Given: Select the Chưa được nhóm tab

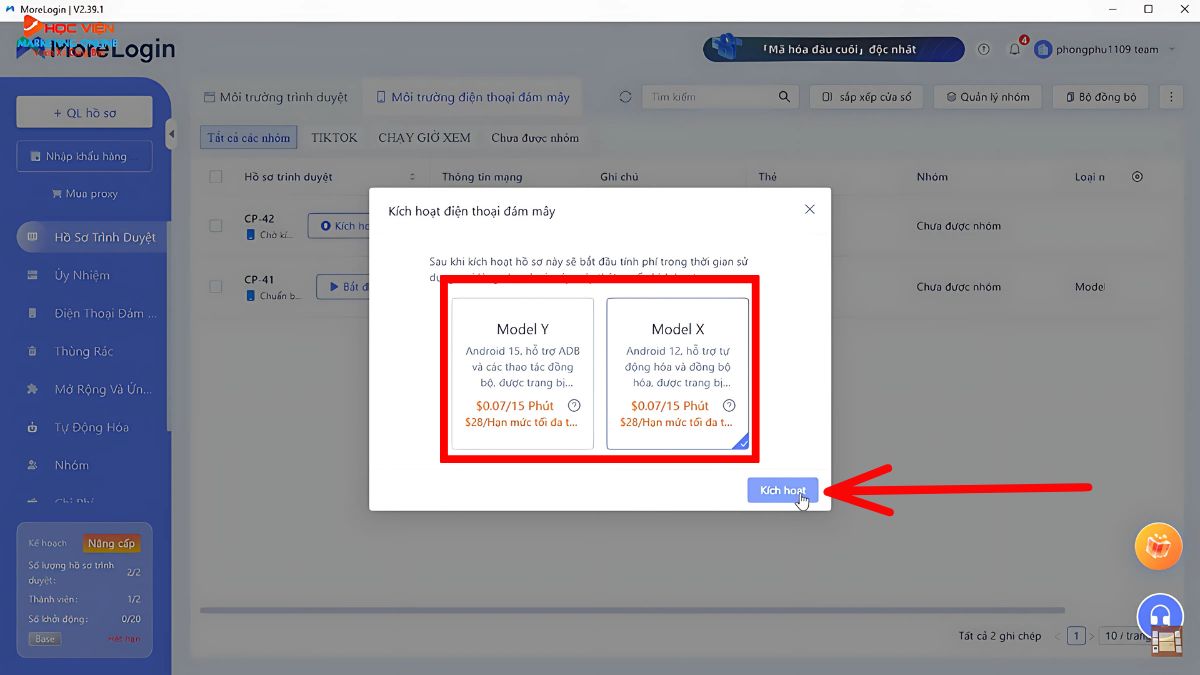Looking at the screenshot, I should [535, 137].
